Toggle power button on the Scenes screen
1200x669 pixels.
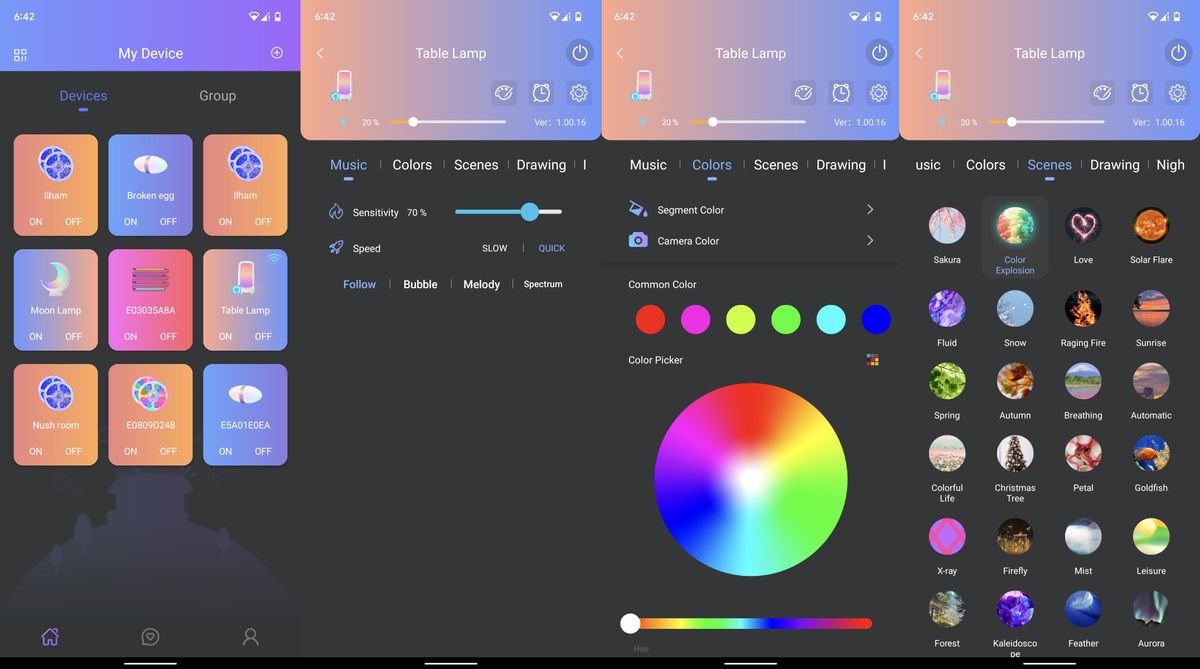pos(1178,53)
